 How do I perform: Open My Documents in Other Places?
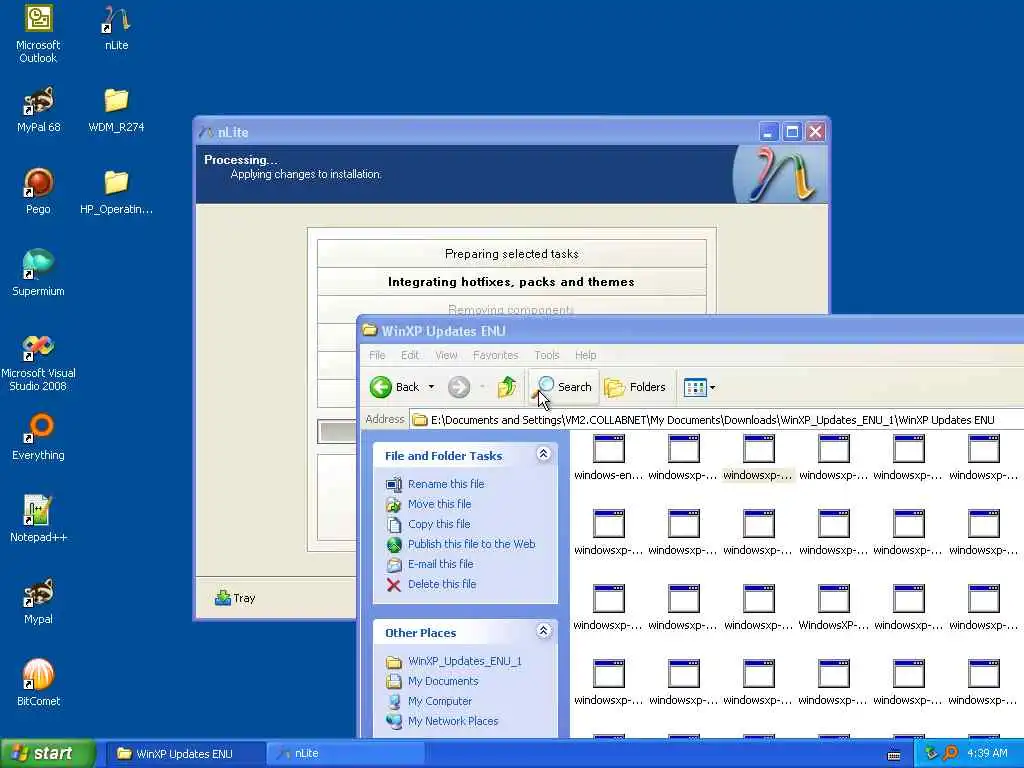click(x=443, y=681)
